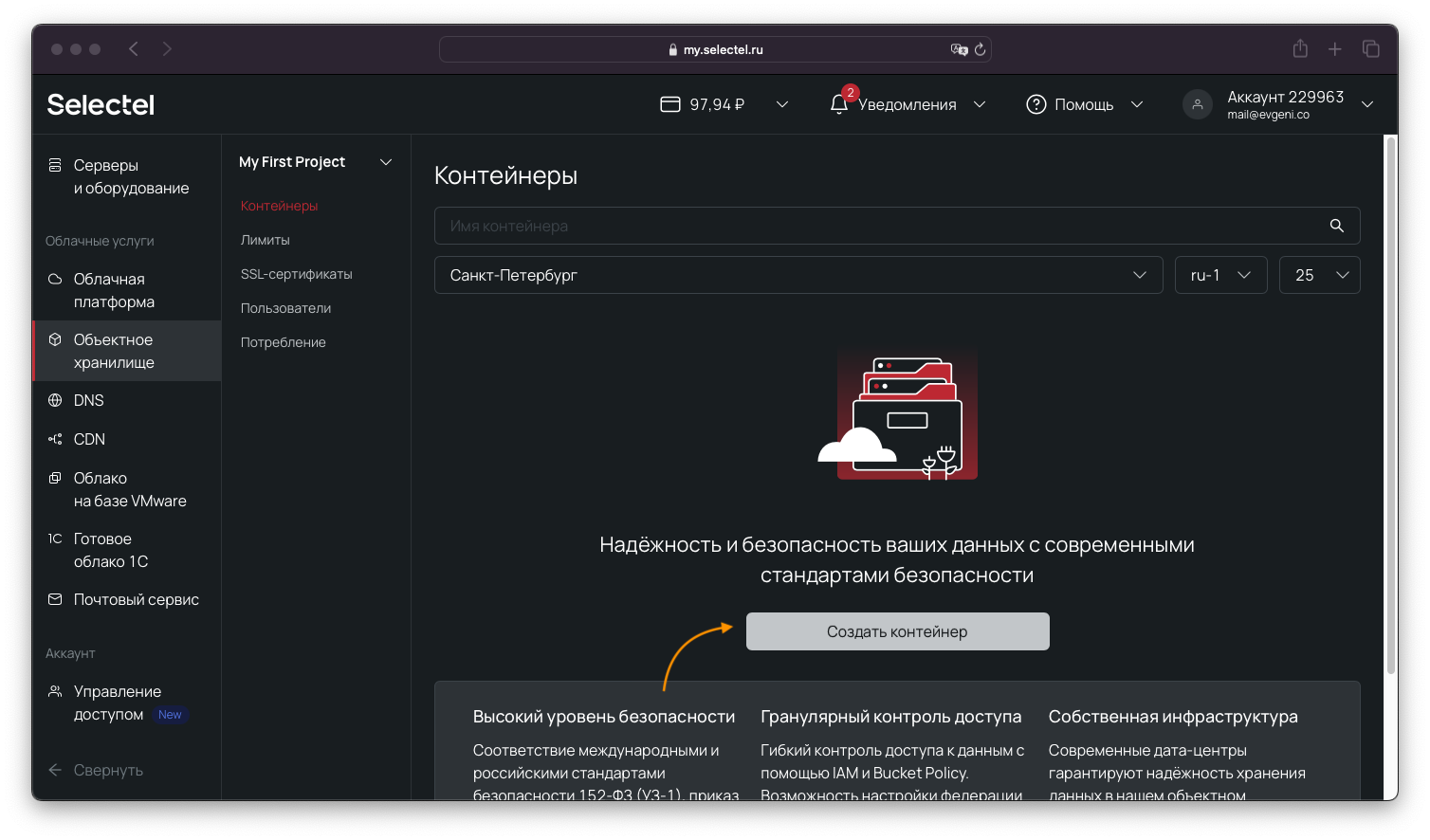This screenshot has width=1430, height=840.
Task: Click the mail service envelope icon
Action: tap(55, 599)
